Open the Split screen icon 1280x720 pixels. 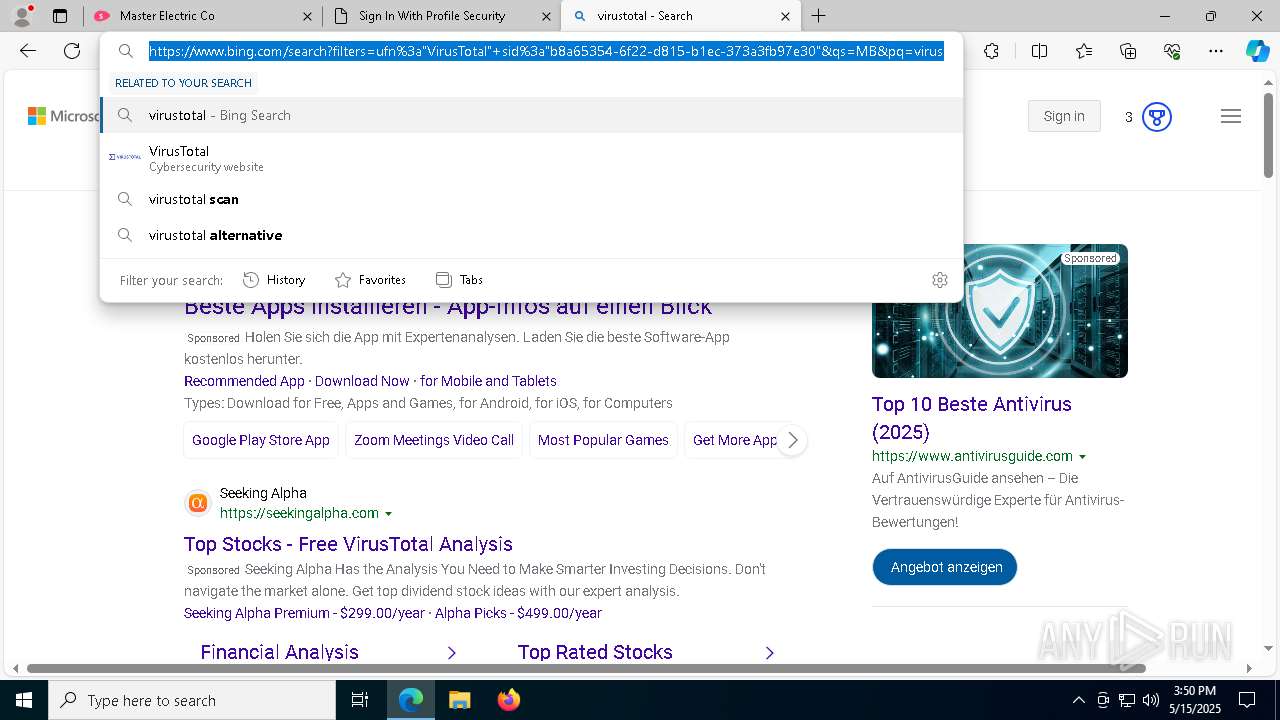tap(1039, 51)
